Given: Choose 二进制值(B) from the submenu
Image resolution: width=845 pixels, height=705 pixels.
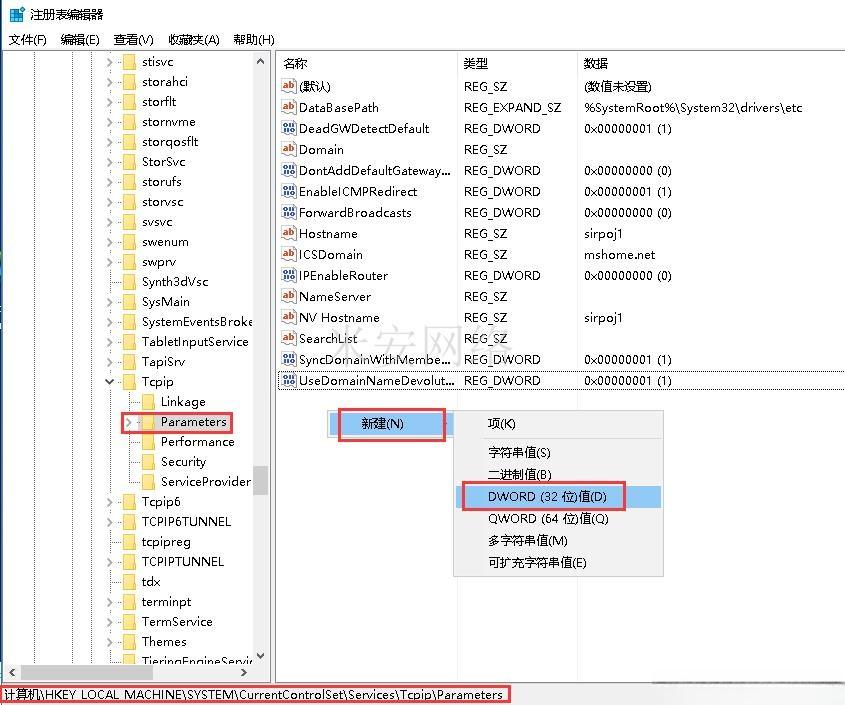Looking at the screenshot, I should coord(558,474).
